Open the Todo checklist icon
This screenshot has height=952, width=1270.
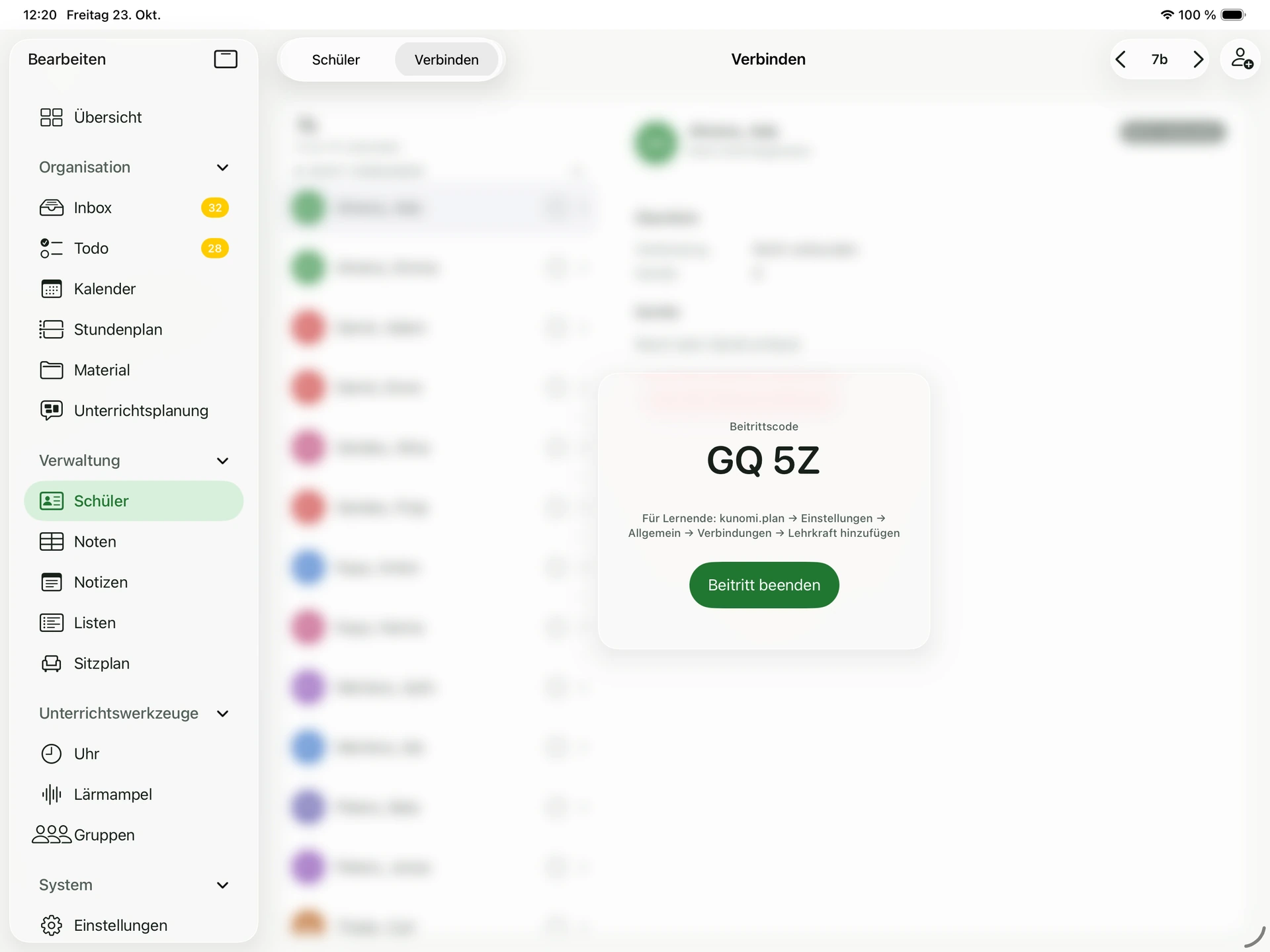tap(51, 249)
